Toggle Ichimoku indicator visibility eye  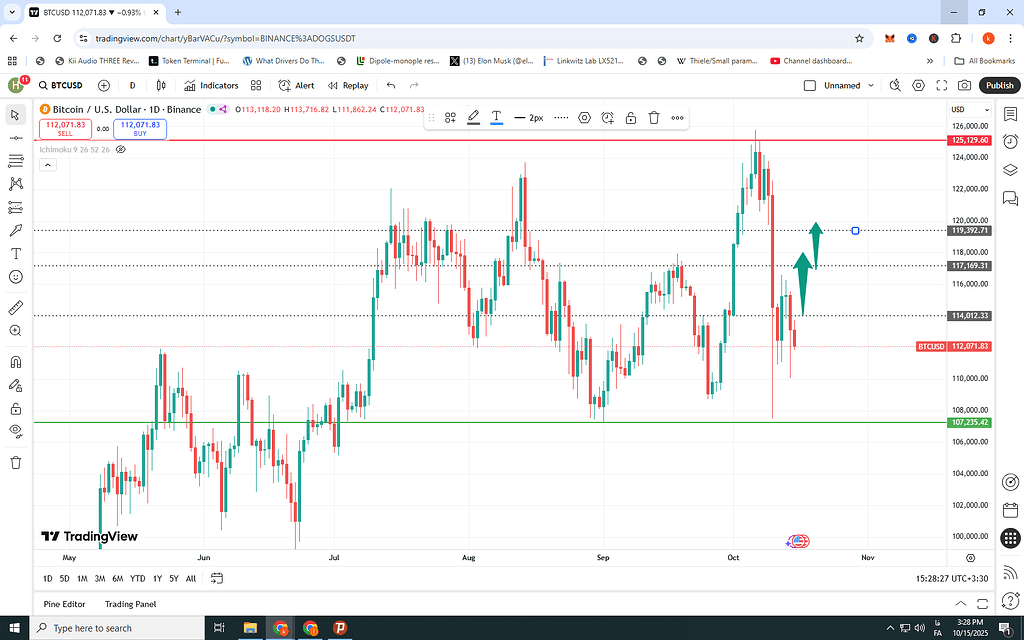121,149
